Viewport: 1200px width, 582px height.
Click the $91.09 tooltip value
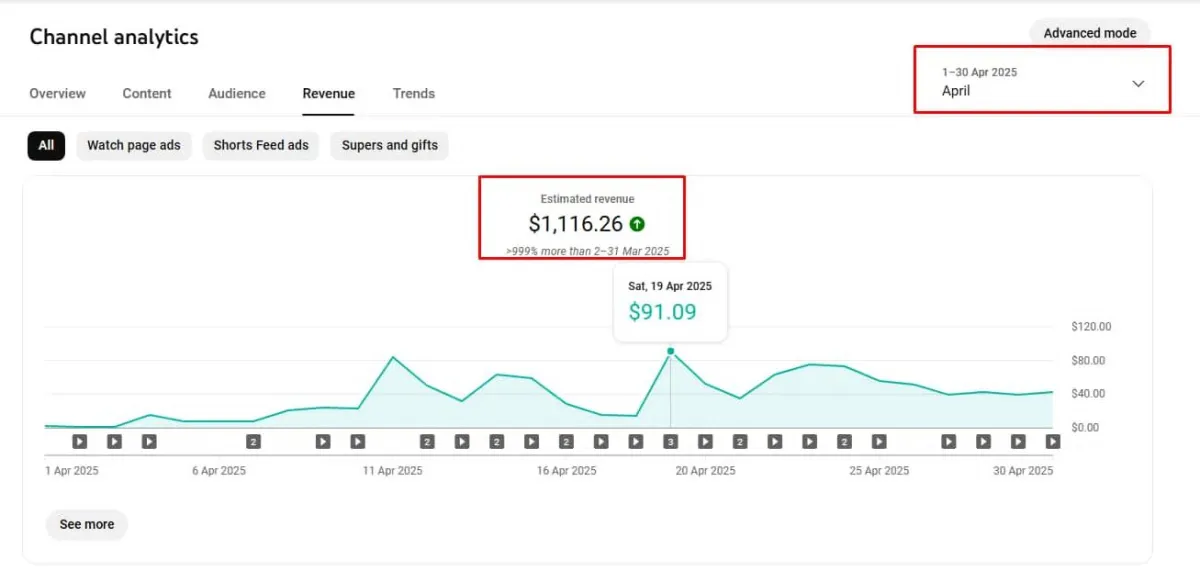[662, 311]
